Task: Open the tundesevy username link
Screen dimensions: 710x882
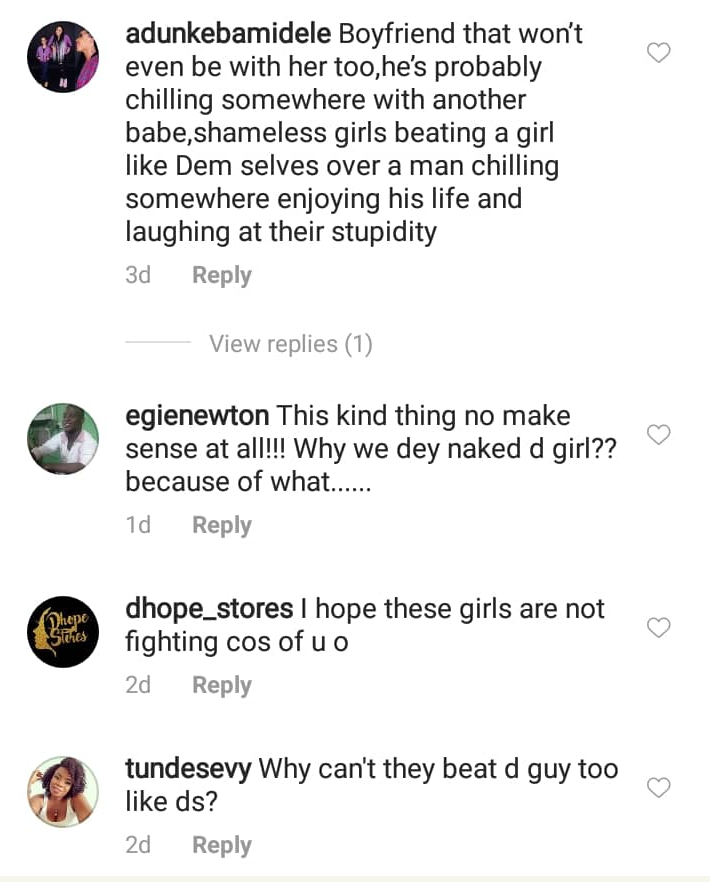Action: coord(188,769)
